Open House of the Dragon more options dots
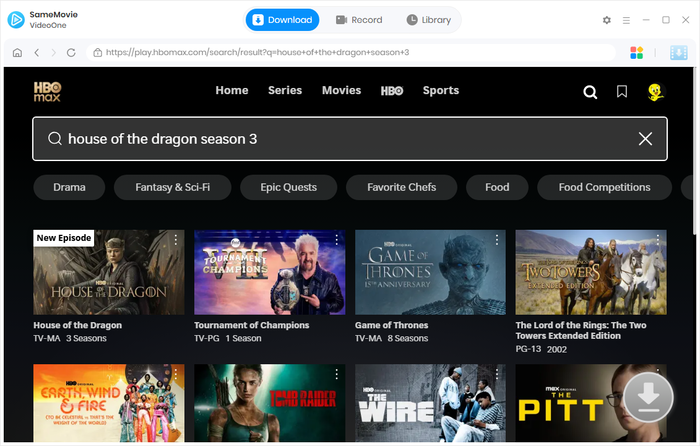 [x=176, y=240]
